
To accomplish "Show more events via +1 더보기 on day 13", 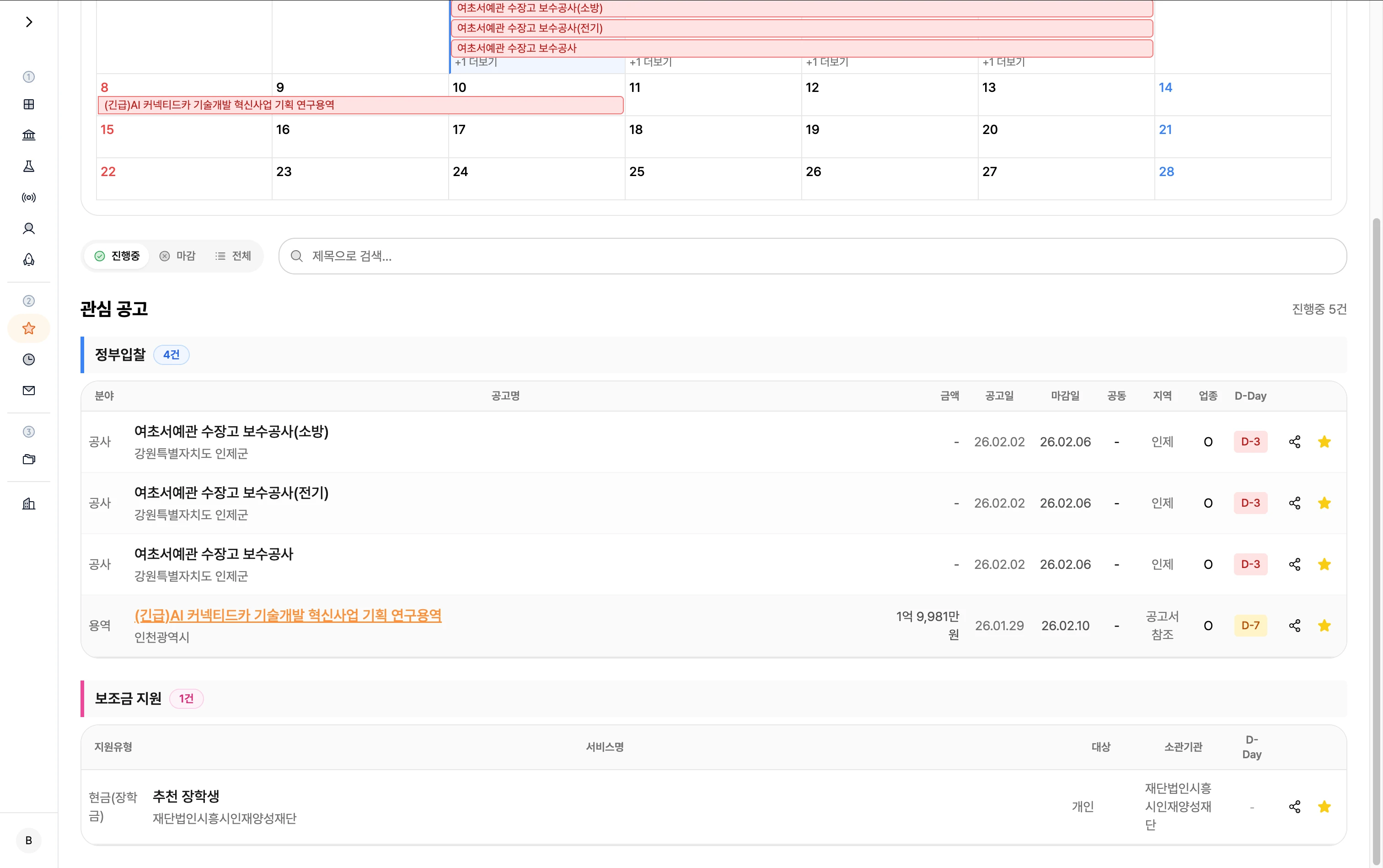I will pyautogui.click(x=1003, y=62).
